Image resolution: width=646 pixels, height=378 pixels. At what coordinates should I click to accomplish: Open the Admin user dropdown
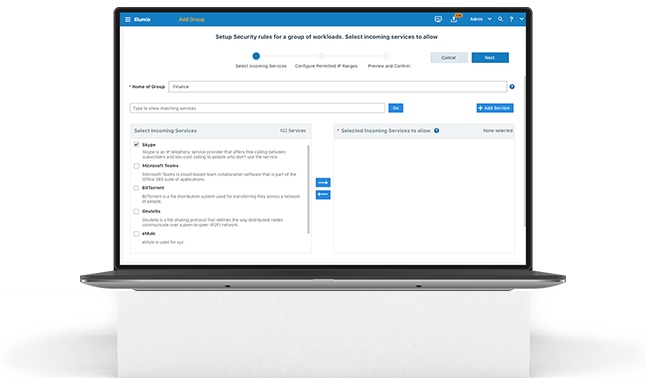(x=481, y=19)
